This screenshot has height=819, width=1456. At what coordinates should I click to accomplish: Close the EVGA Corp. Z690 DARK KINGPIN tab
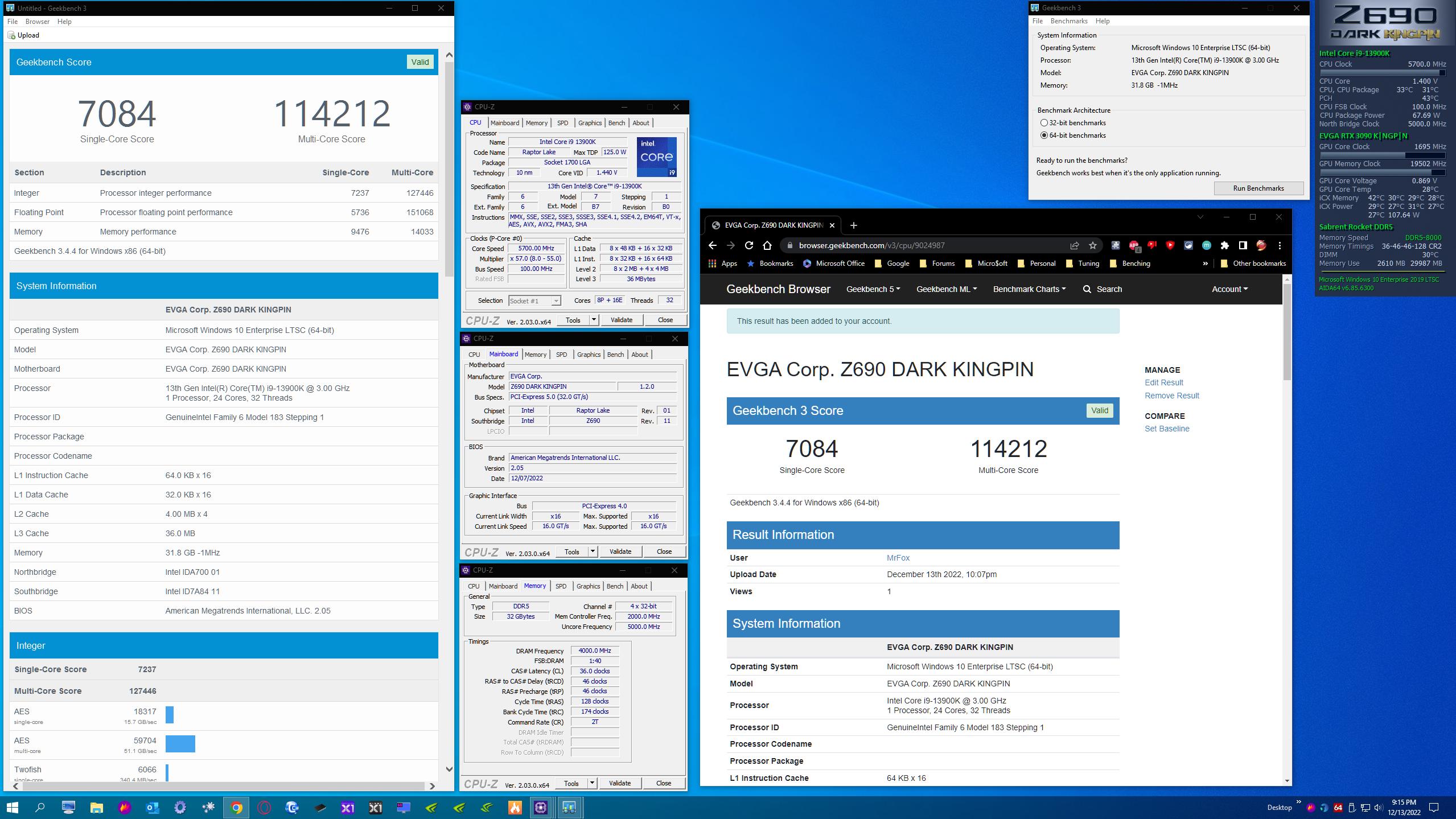click(832, 225)
